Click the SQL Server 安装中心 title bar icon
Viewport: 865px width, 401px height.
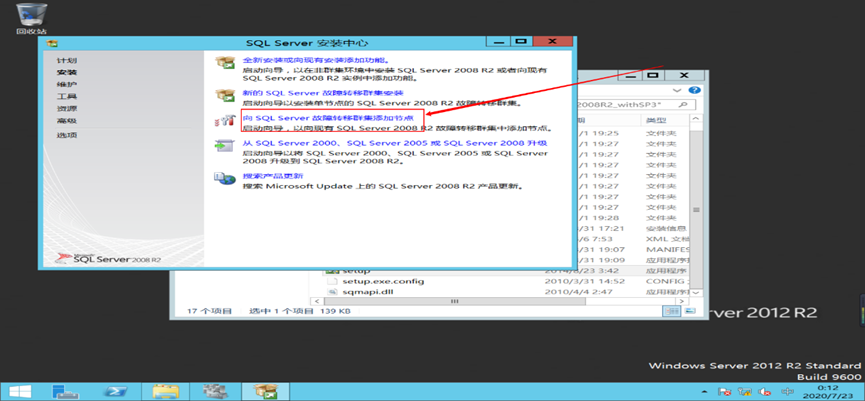coord(51,43)
